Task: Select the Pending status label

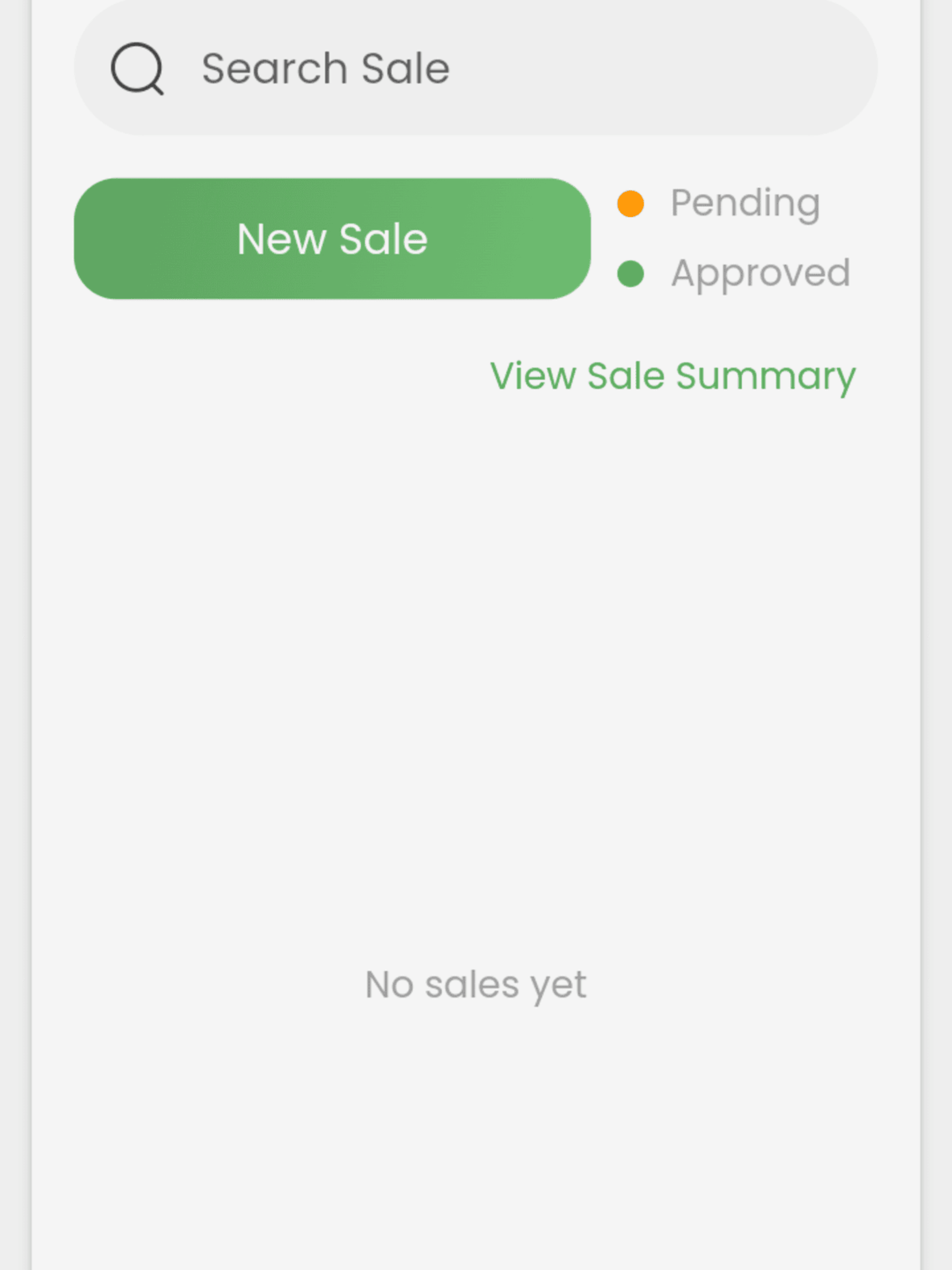Action: click(x=745, y=204)
